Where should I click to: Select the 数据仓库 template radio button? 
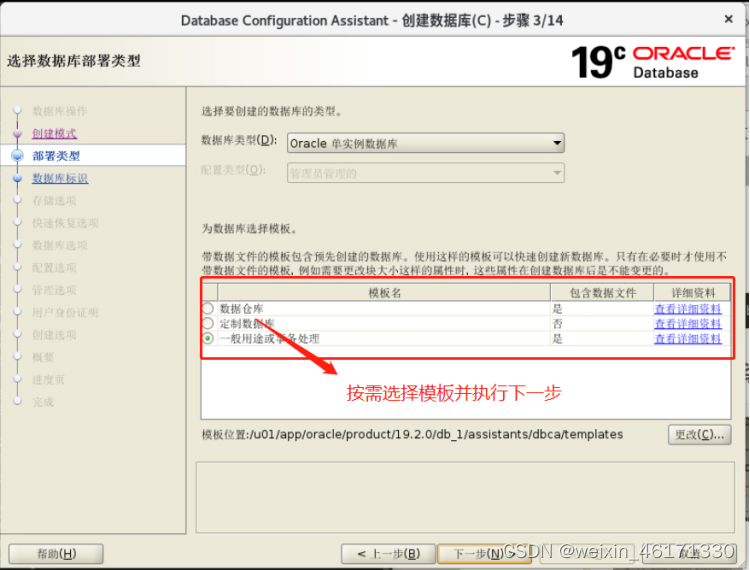point(208,308)
